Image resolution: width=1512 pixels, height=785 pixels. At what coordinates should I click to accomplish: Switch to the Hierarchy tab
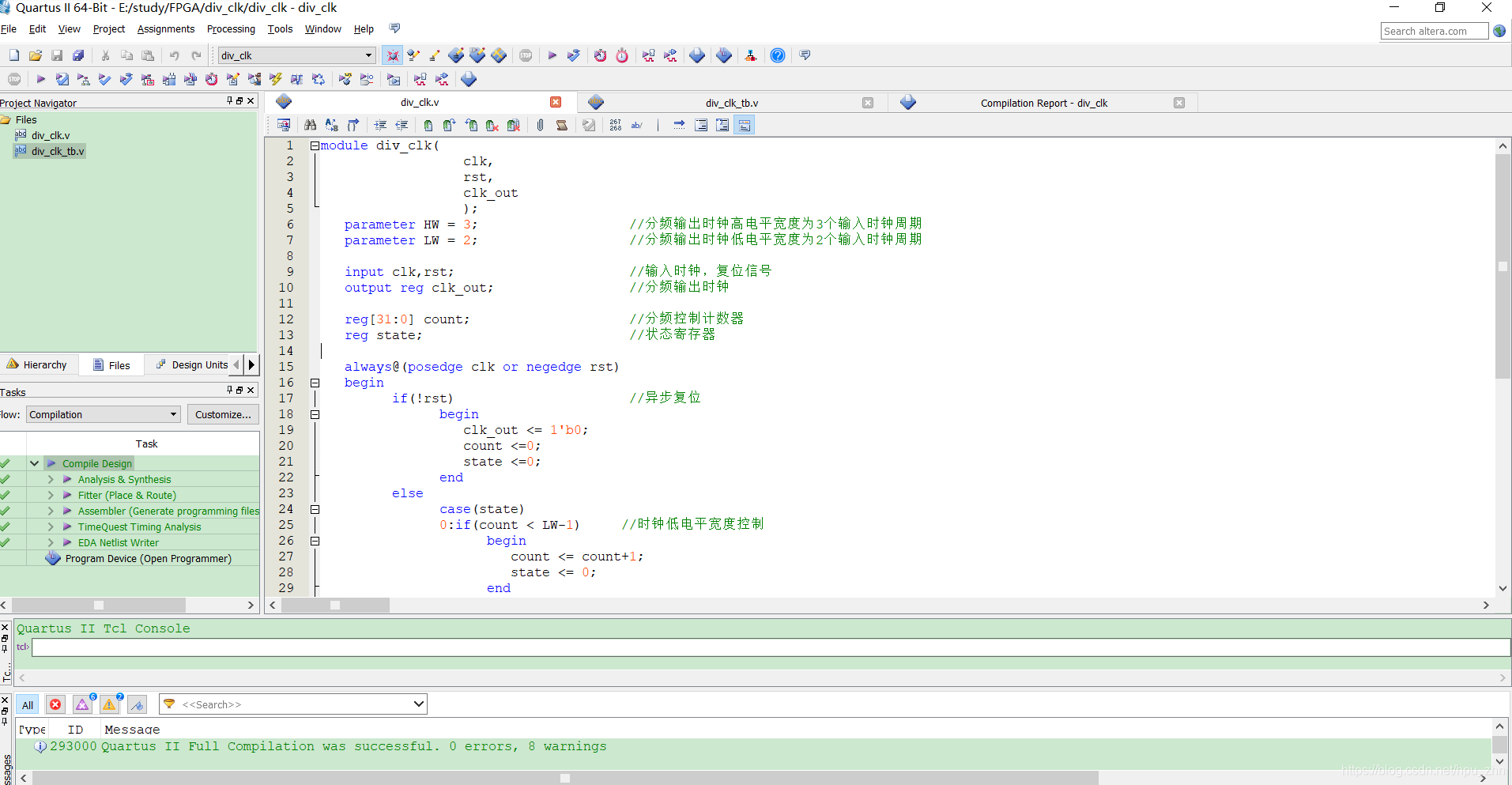click(37, 364)
